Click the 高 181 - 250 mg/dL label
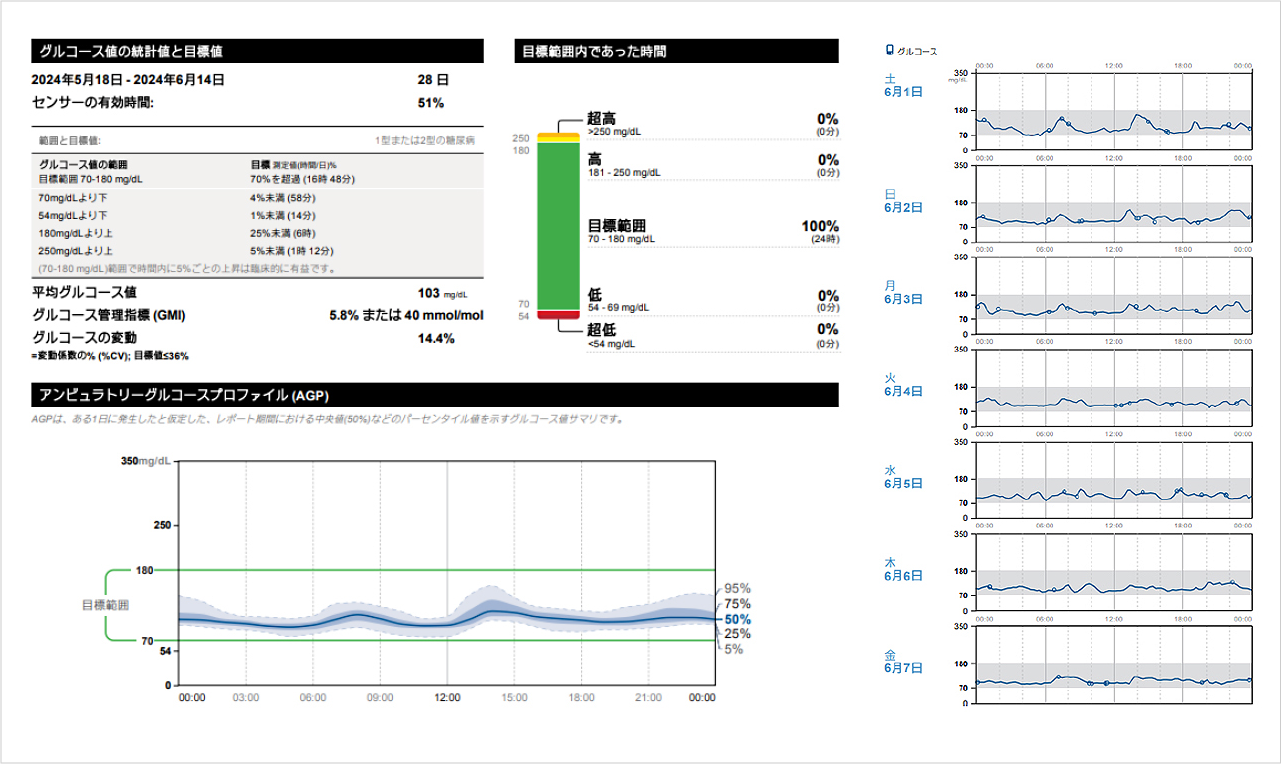The width and height of the screenshot is (1282, 764). point(624,165)
